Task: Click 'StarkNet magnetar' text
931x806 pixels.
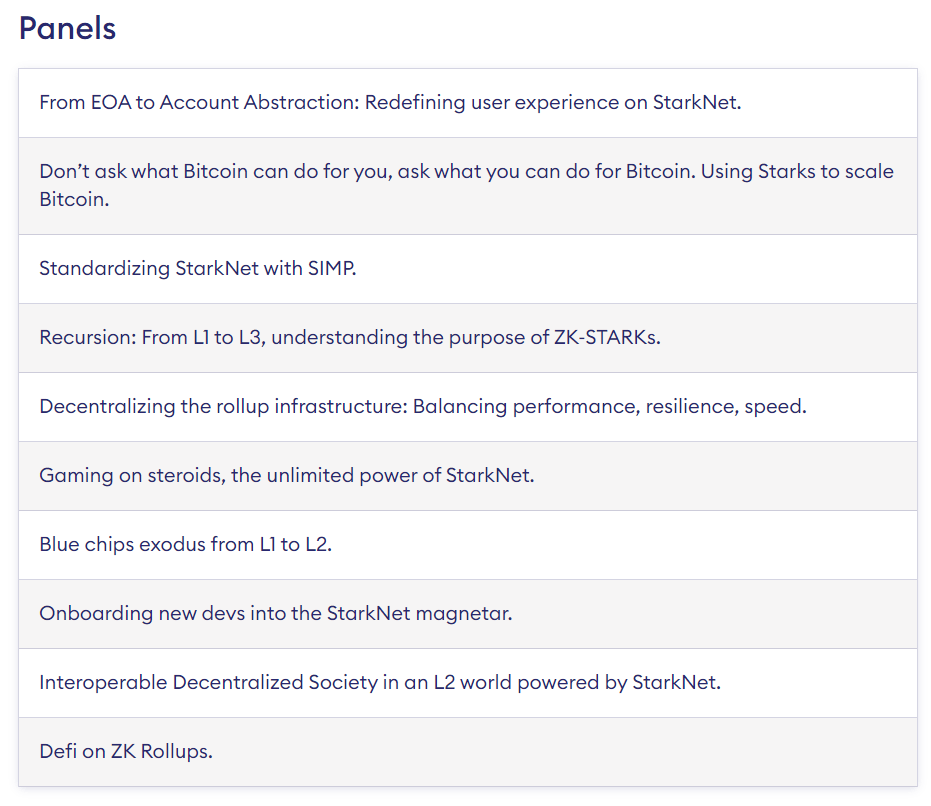Action: [419, 613]
